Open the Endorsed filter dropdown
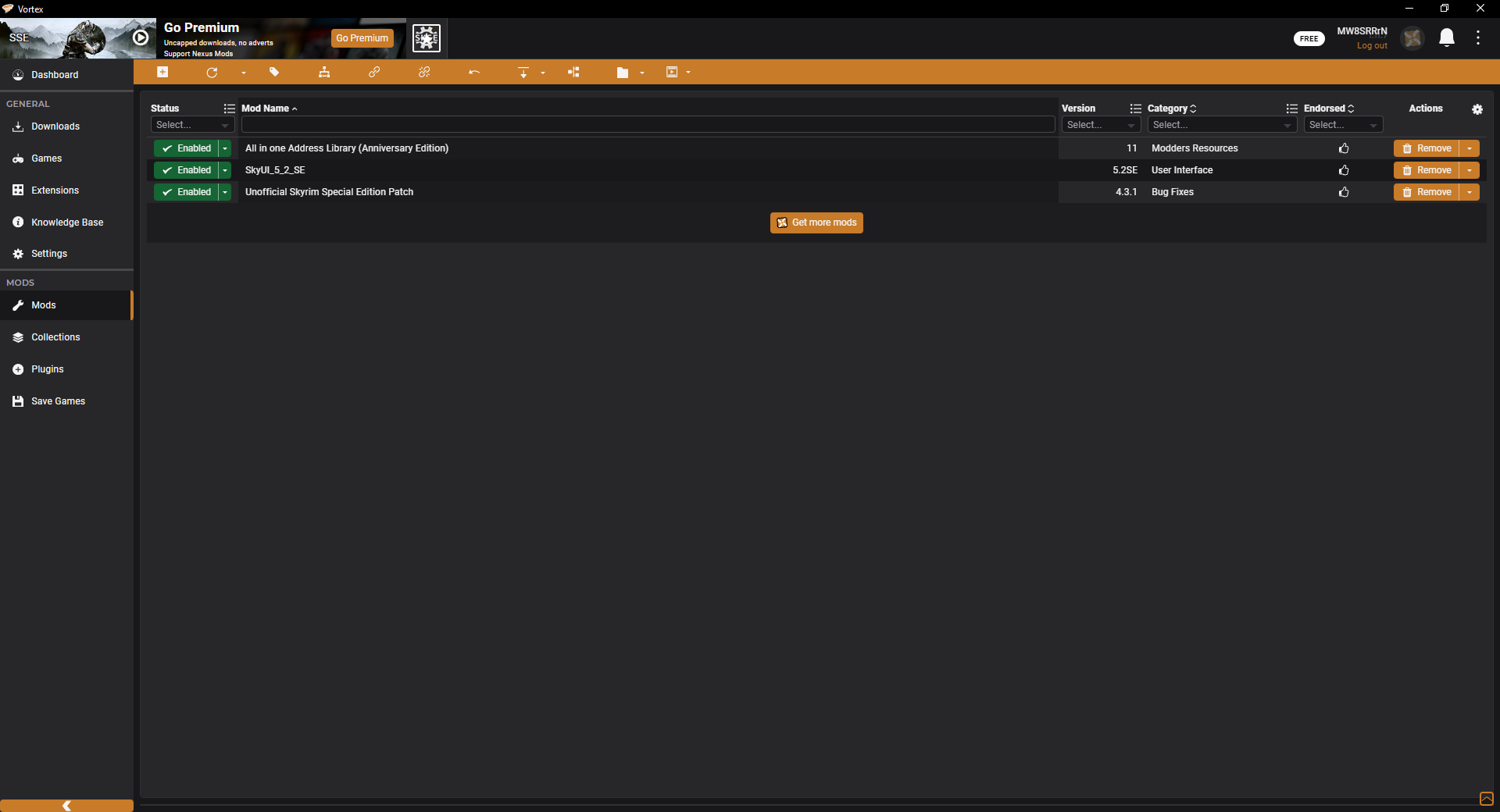Screen dimensions: 1500x812 [1343, 125]
